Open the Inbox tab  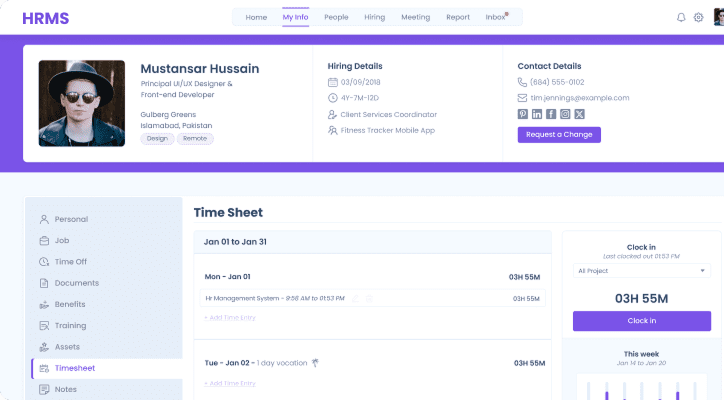tap(496, 17)
